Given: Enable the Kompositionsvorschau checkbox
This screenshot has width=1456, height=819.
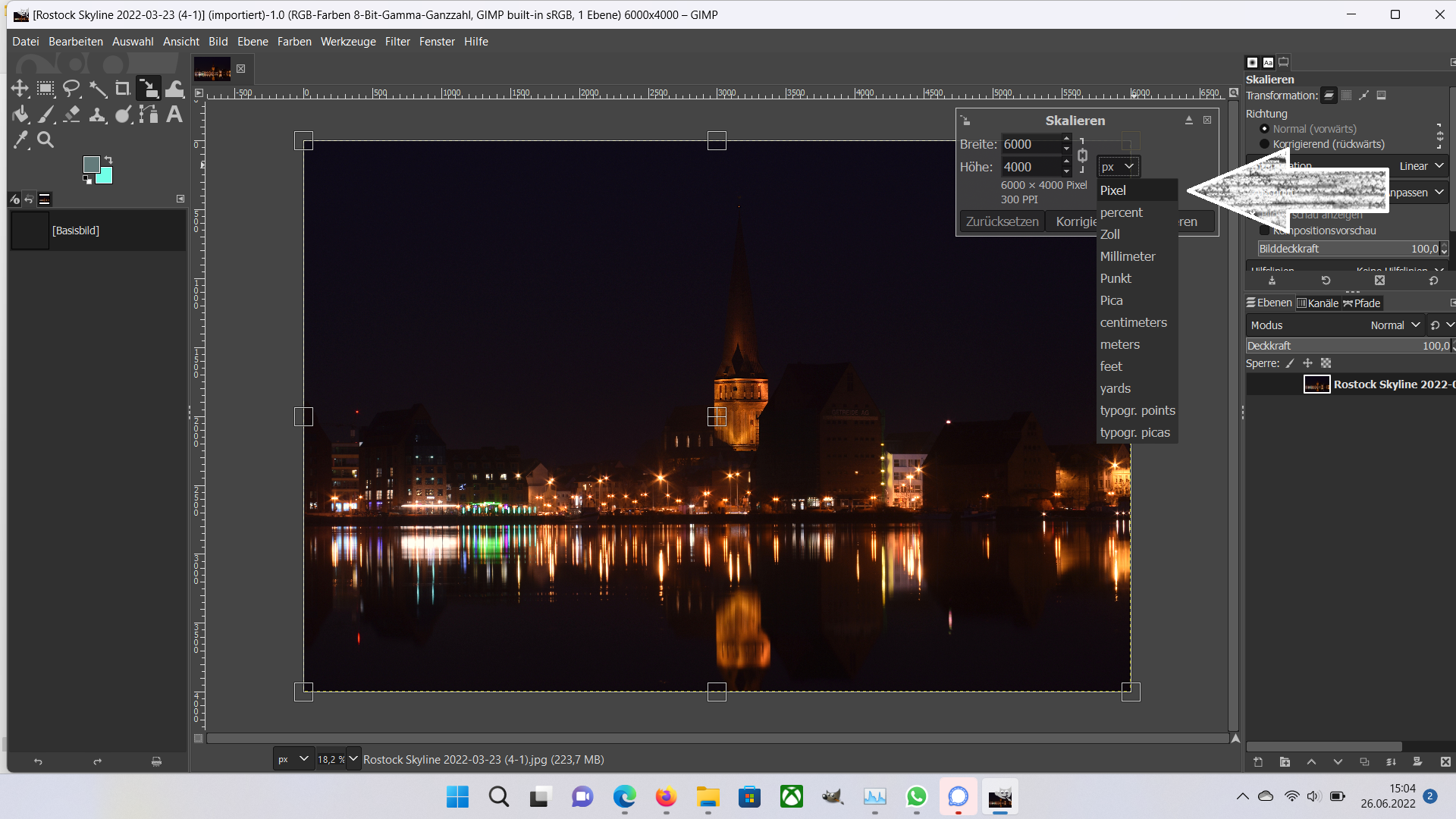Looking at the screenshot, I should 1264,231.
